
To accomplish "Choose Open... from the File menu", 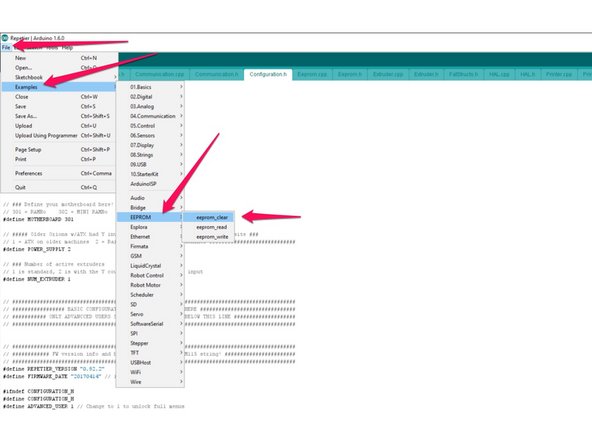I will [59, 68].
